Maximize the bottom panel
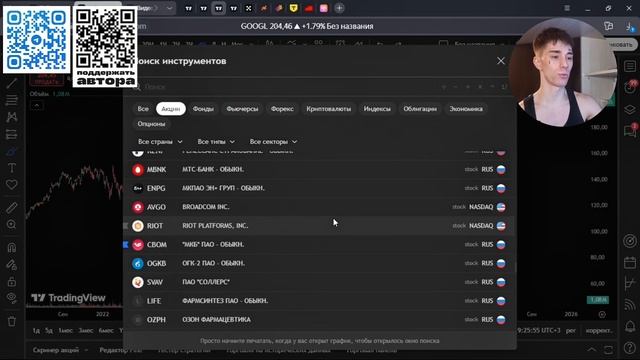Screen dimensions: 640x360 click(x=608, y=350)
